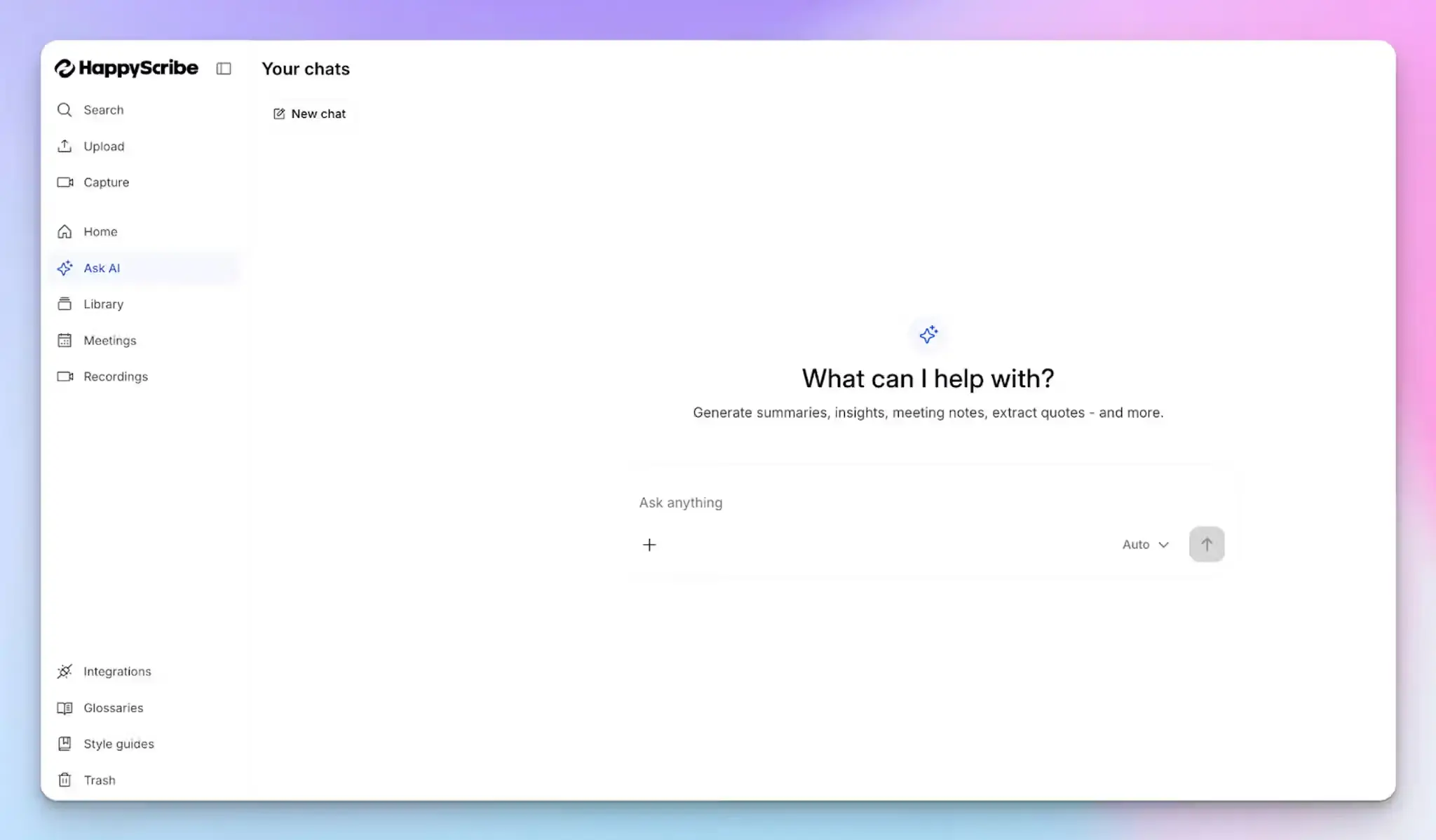Open Style guides from the sidebar
1436x840 pixels.
pyautogui.click(x=118, y=743)
